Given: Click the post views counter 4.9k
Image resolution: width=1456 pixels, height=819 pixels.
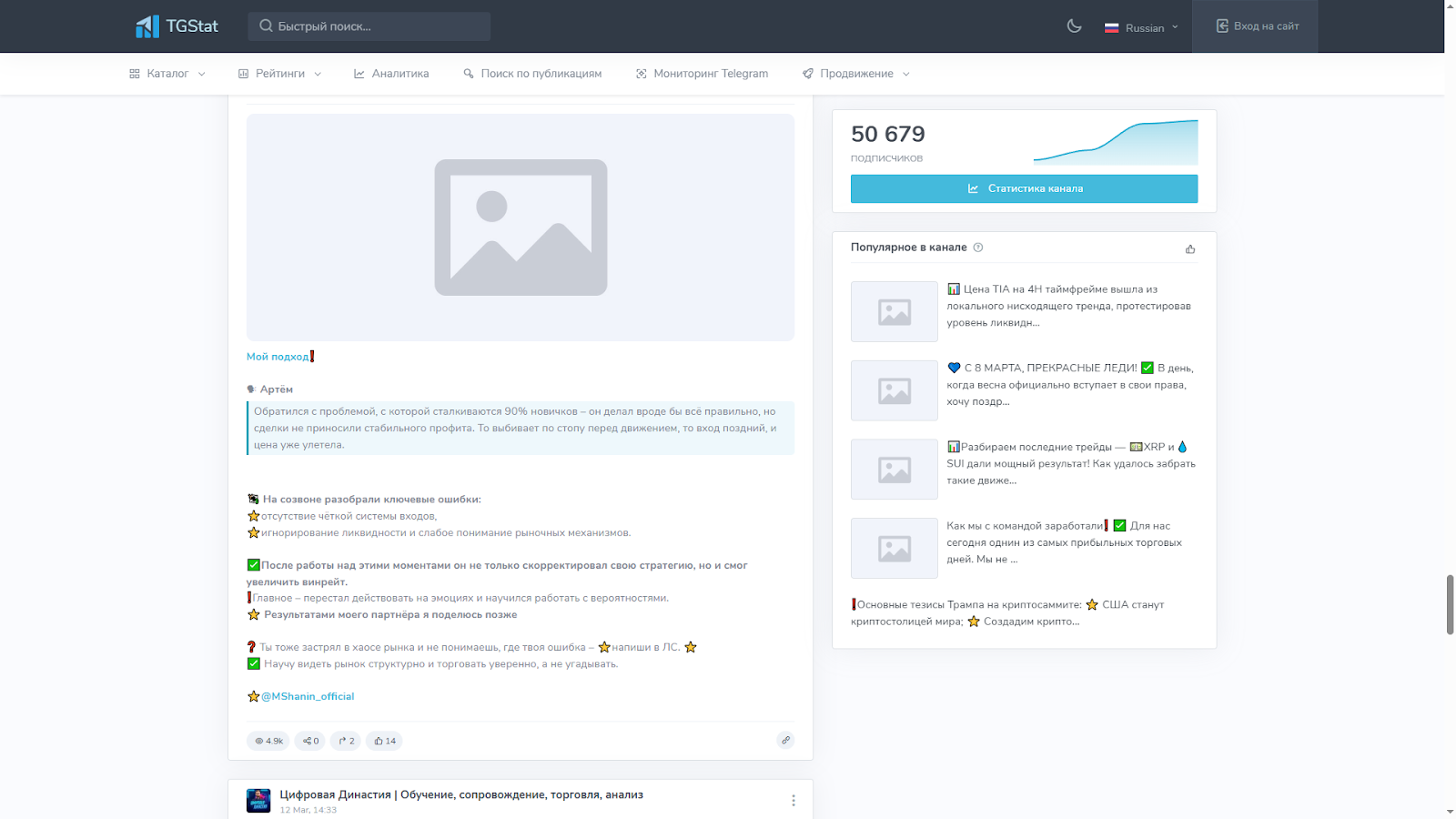Looking at the screenshot, I should coord(268,741).
